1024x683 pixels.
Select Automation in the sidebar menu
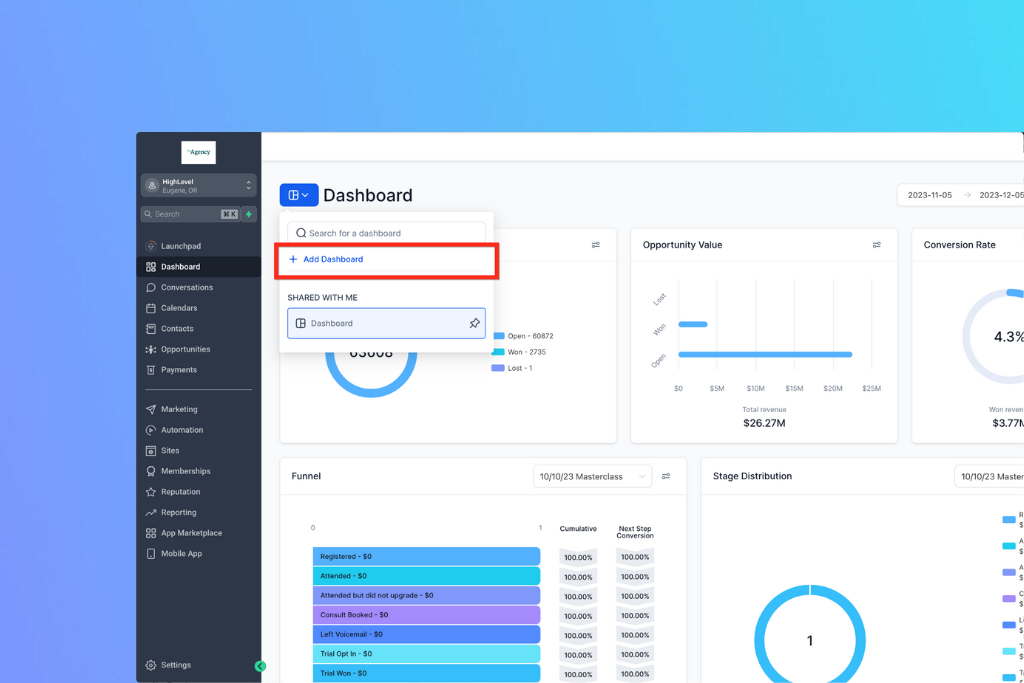pyautogui.click(x=181, y=430)
